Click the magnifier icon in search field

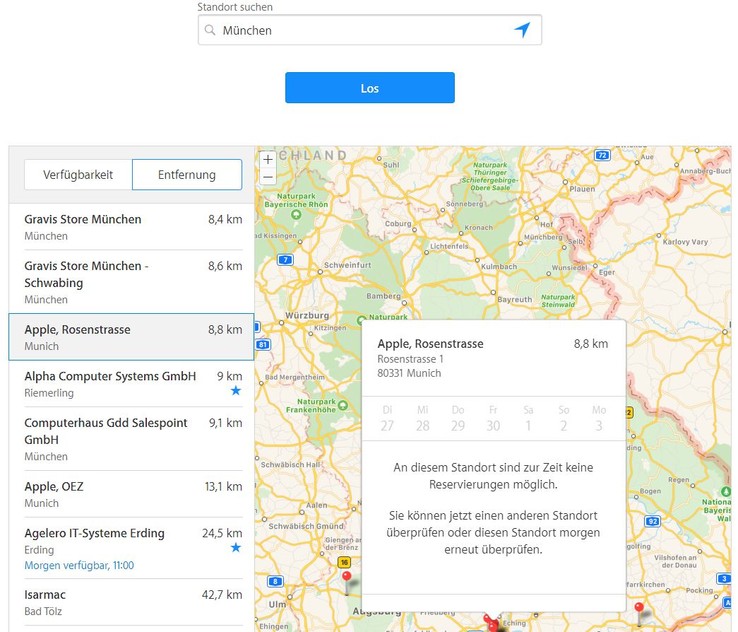coord(210,30)
